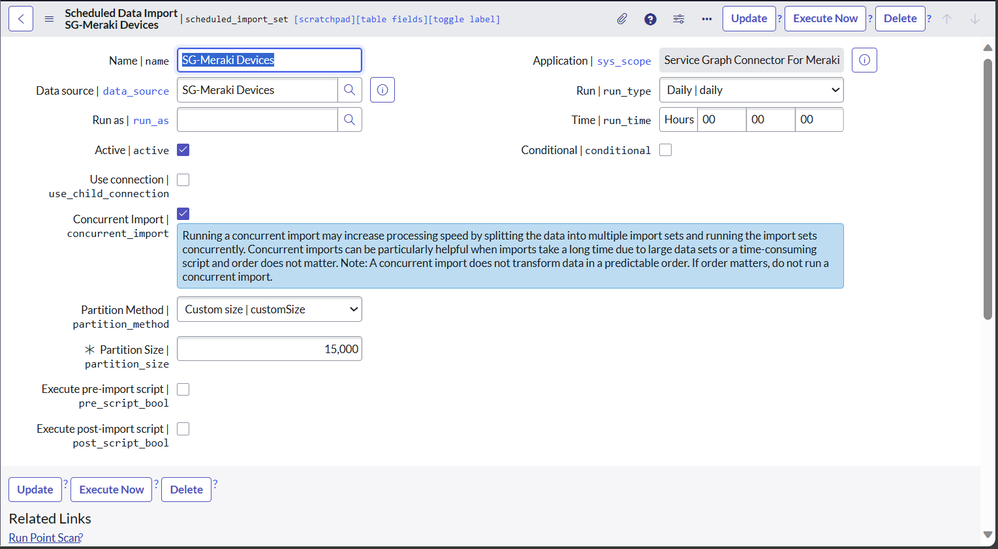The height and width of the screenshot is (549, 998).
Task: Expand the Partition Method dropdown
Action: (269, 309)
